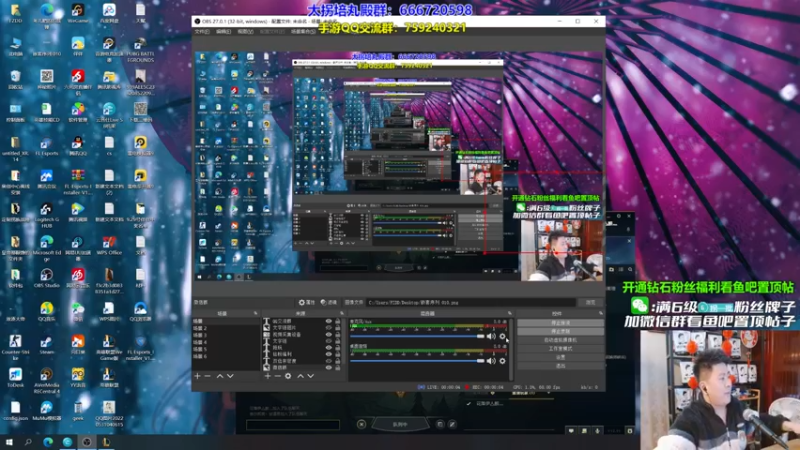Open the WPS Office desktop shortcut
This screenshot has width=800, height=450.
coord(109,245)
